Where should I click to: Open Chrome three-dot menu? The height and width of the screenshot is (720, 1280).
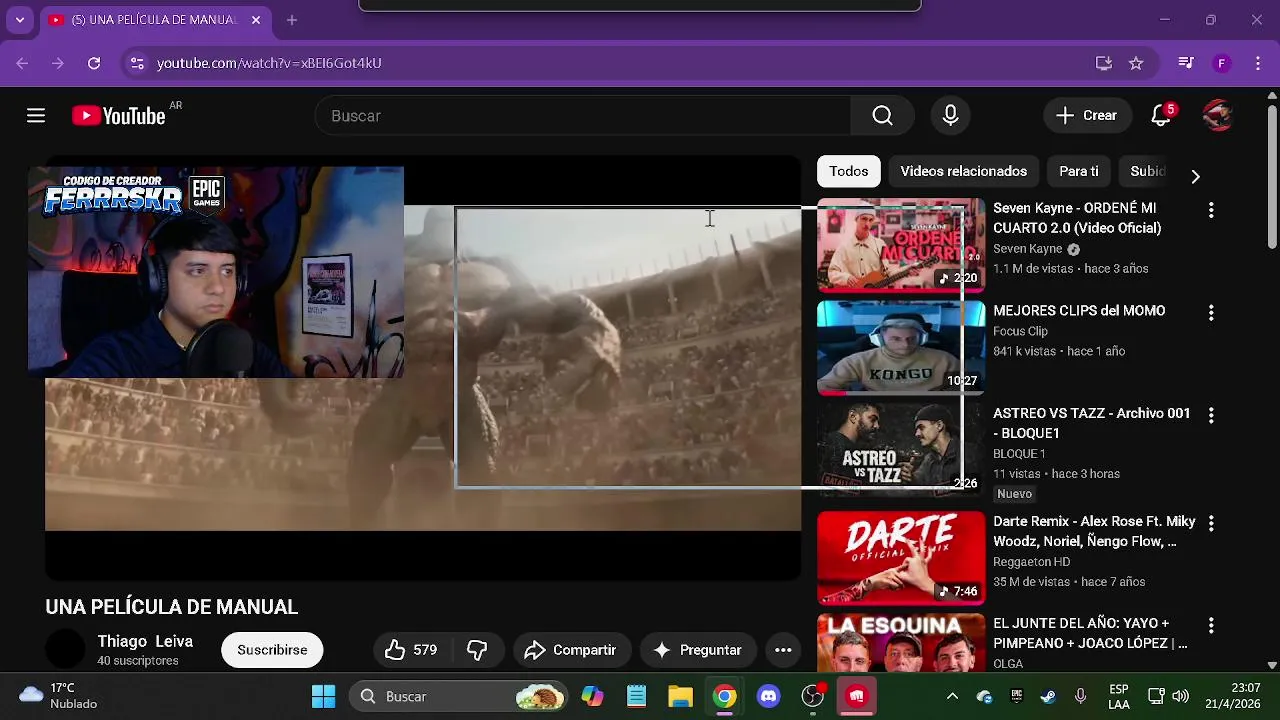click(x=1258, y=63)
